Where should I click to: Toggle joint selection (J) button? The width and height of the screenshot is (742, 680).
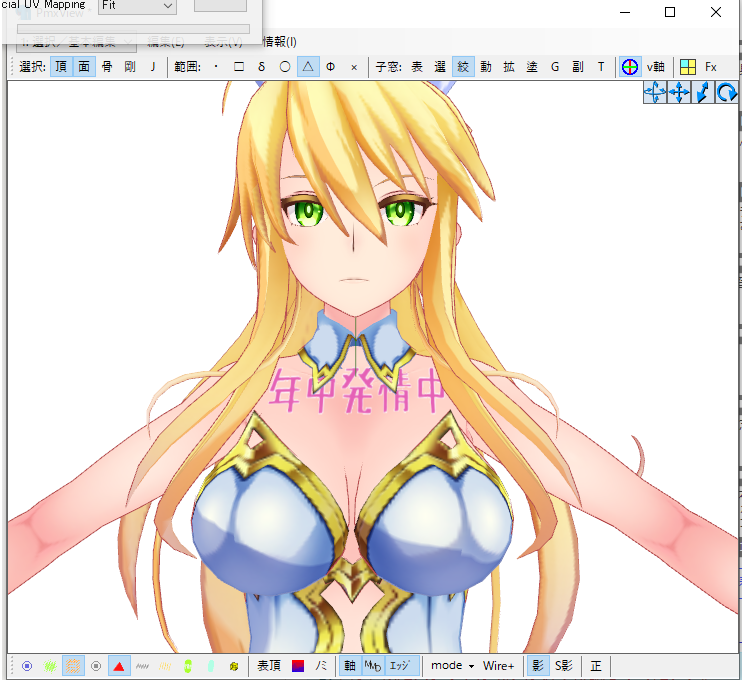point(153,67)
